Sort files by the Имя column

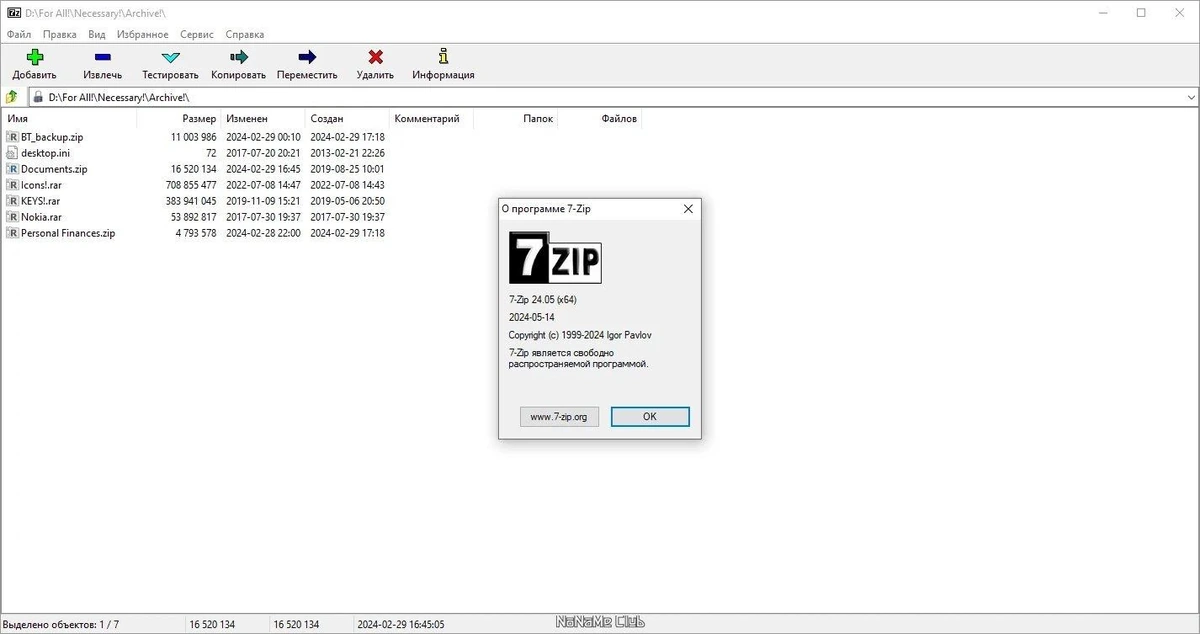point(68,119)
